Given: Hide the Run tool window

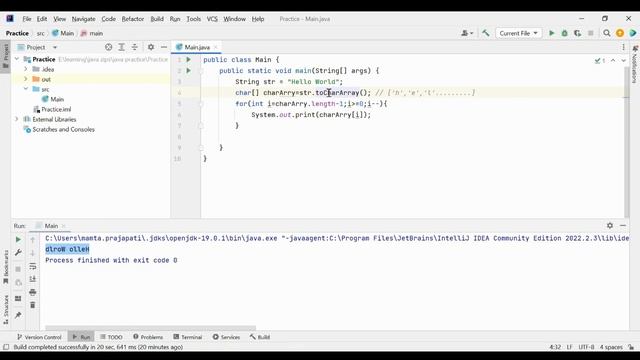Looking at the screenshot, I should pos(623,225).
